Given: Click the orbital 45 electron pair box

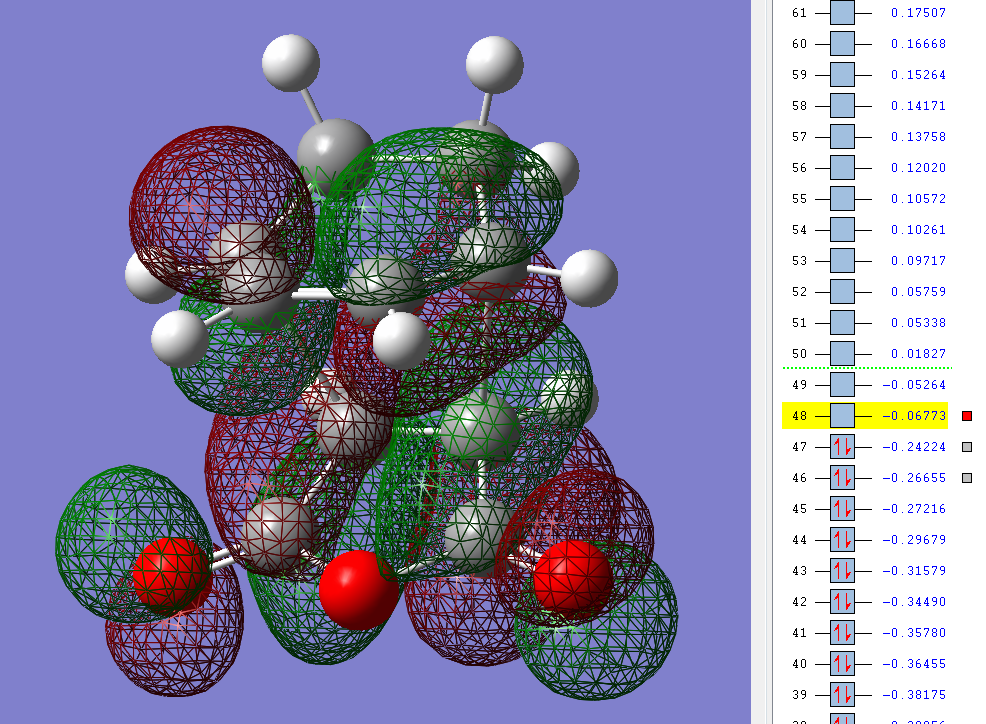Looking at the screenshot, I should click(842, 509).
